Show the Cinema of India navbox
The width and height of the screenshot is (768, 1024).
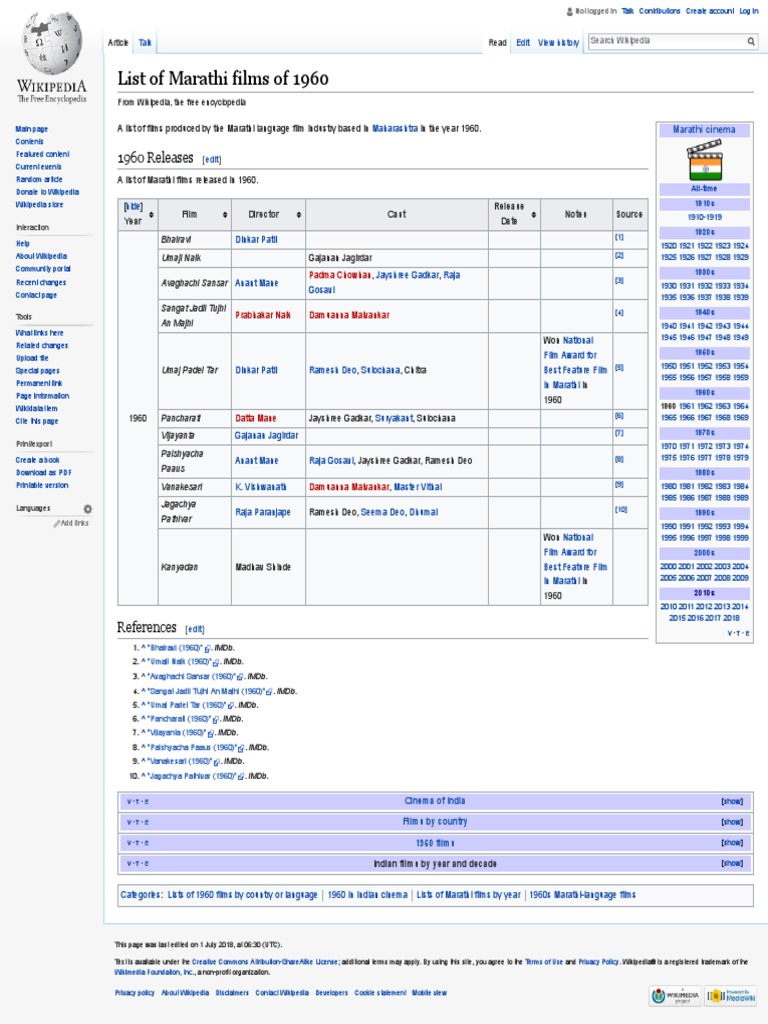click(731, 801)
